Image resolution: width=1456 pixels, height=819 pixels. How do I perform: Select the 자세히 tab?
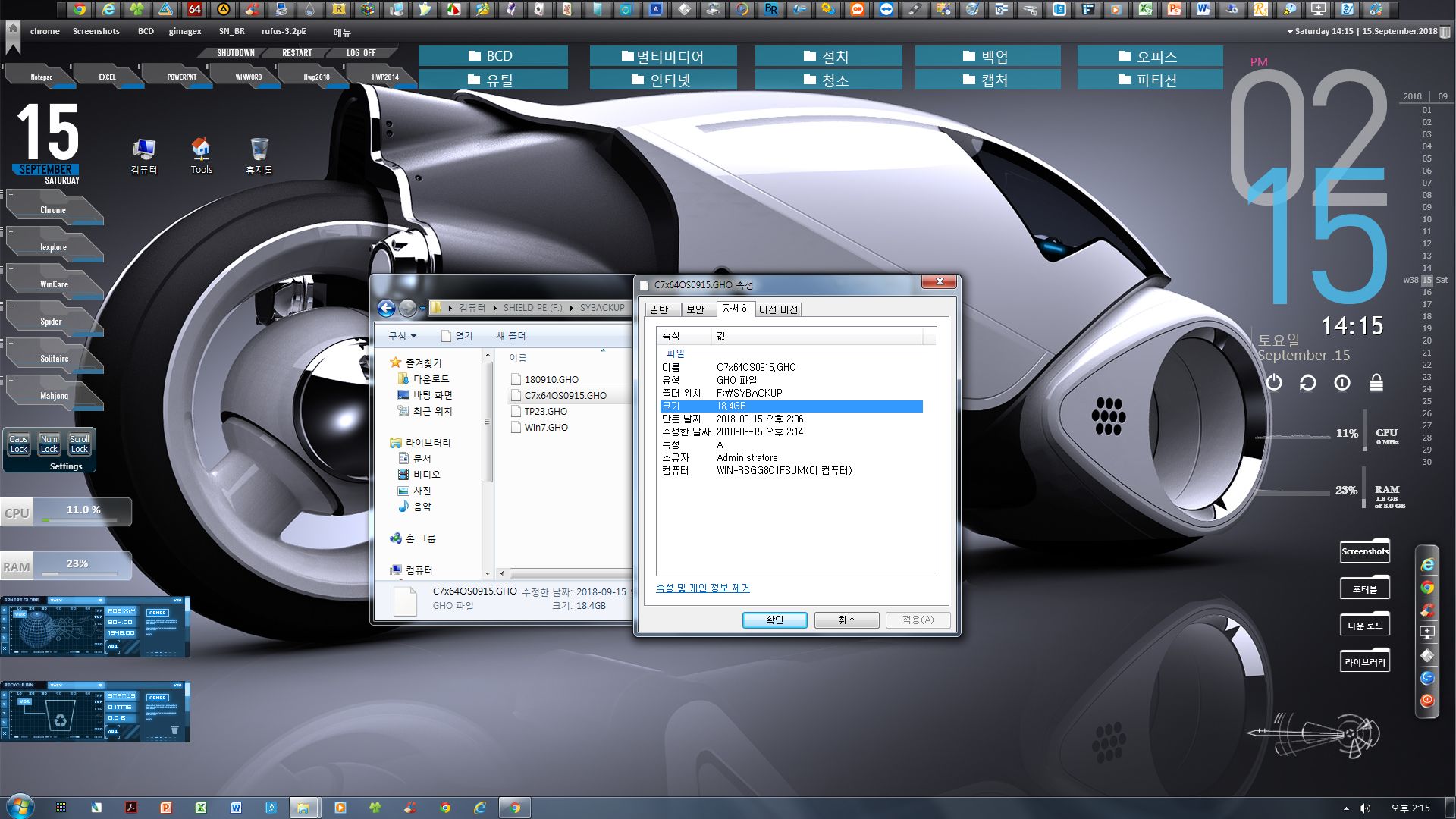tap(736, 308)
